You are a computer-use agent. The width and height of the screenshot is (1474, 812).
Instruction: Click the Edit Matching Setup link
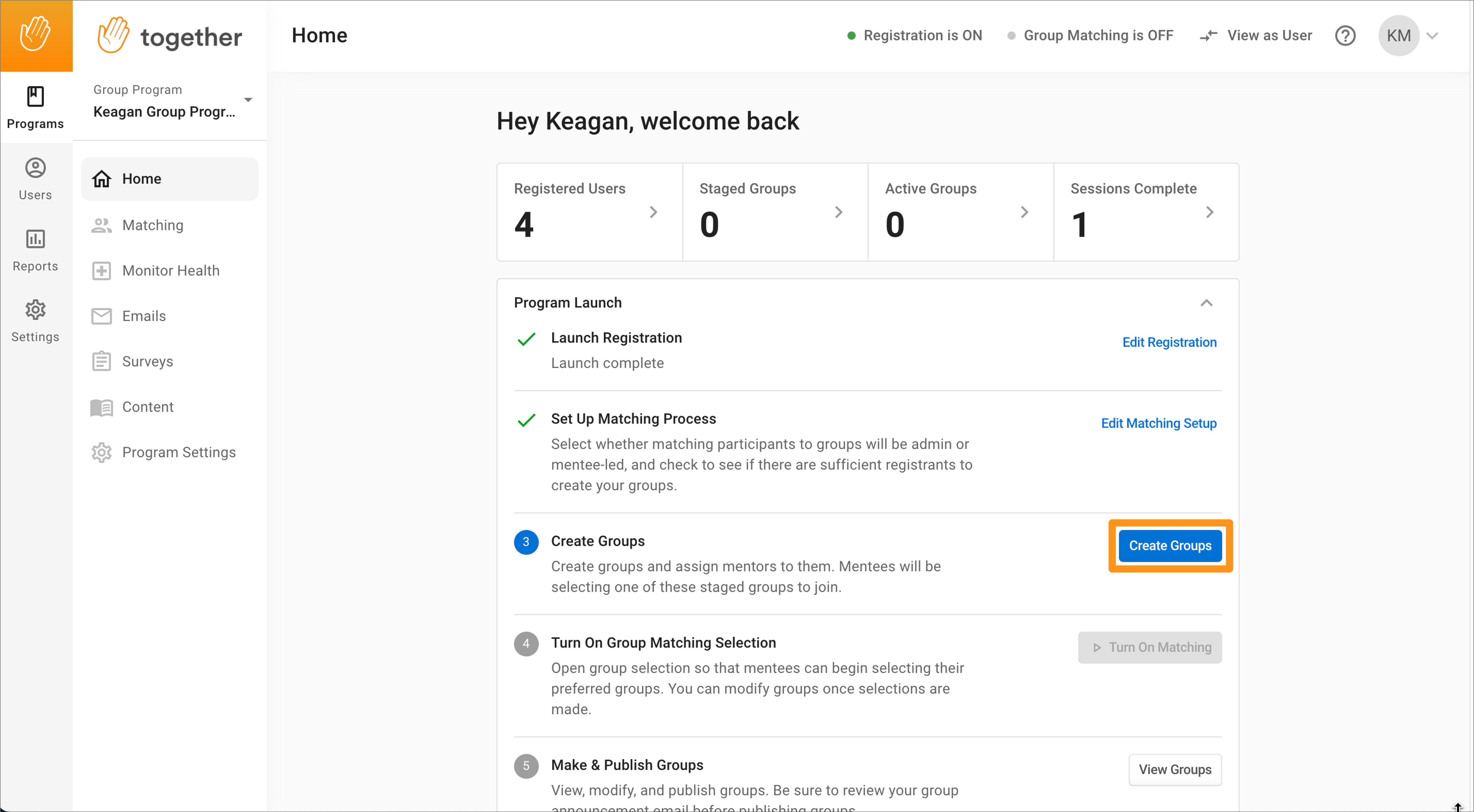[x=1159, y=423]
